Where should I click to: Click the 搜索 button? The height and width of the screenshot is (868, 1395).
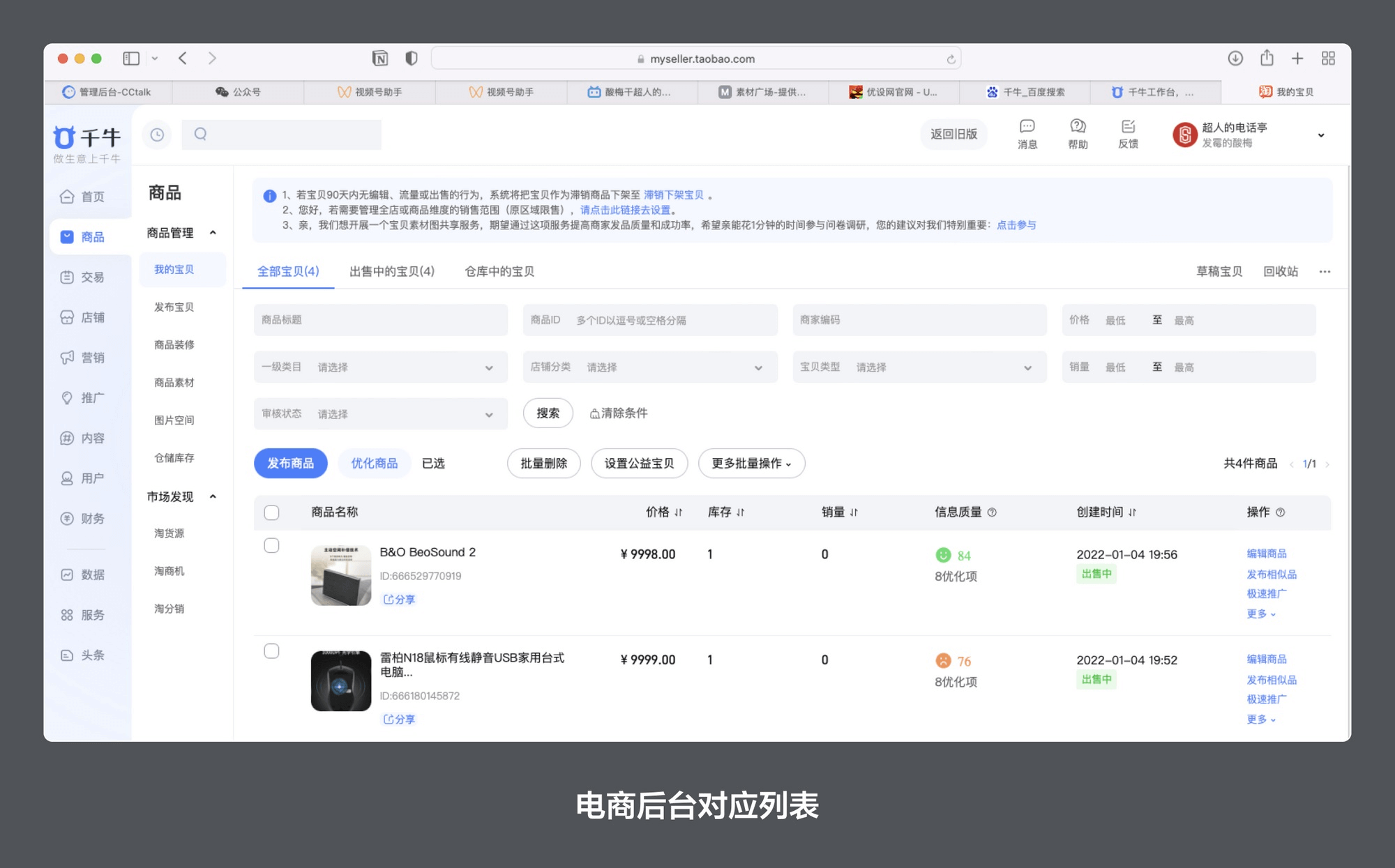point(548,413)
